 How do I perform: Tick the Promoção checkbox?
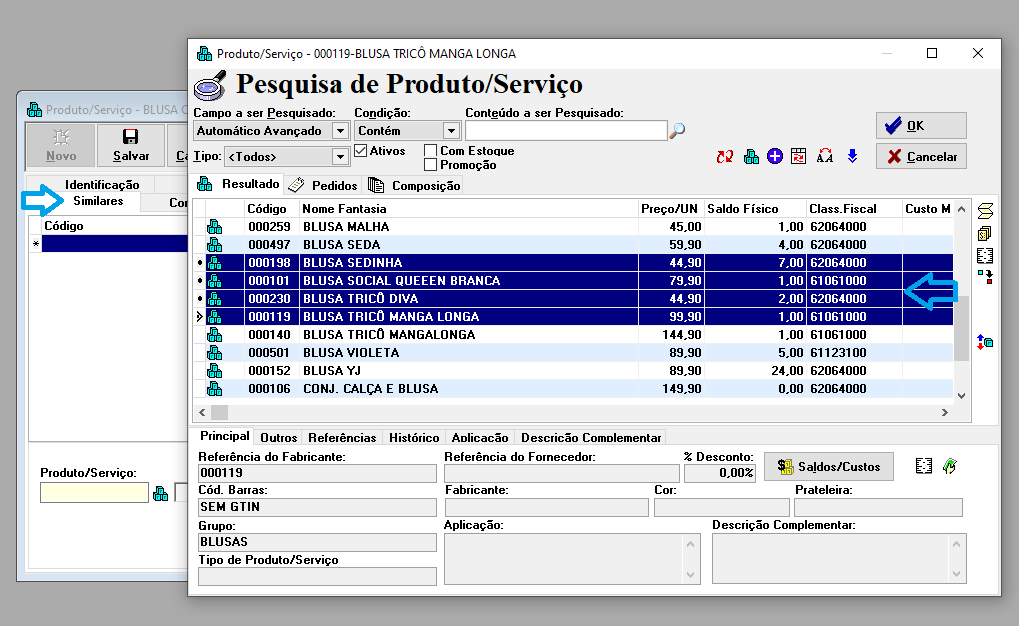(431, 165)
